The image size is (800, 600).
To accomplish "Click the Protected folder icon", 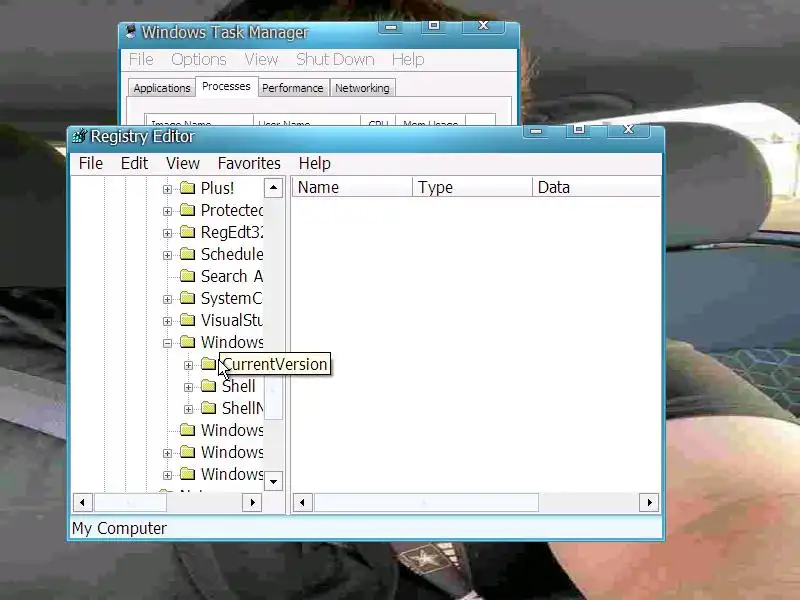I will point(188,210).
